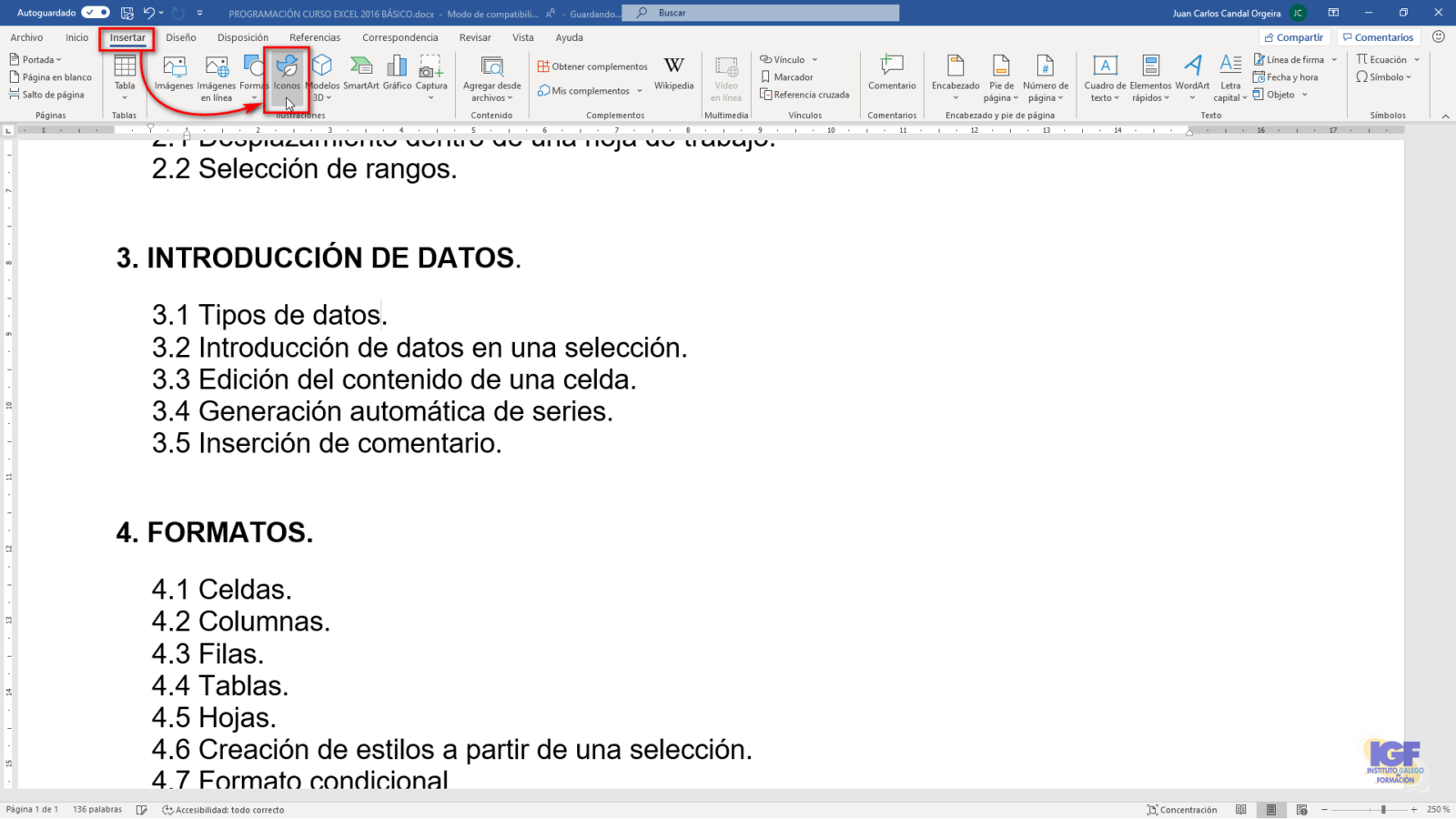Open the Tabla dropdown
This screenshot has width=1456, height=819.
(125, 82)
